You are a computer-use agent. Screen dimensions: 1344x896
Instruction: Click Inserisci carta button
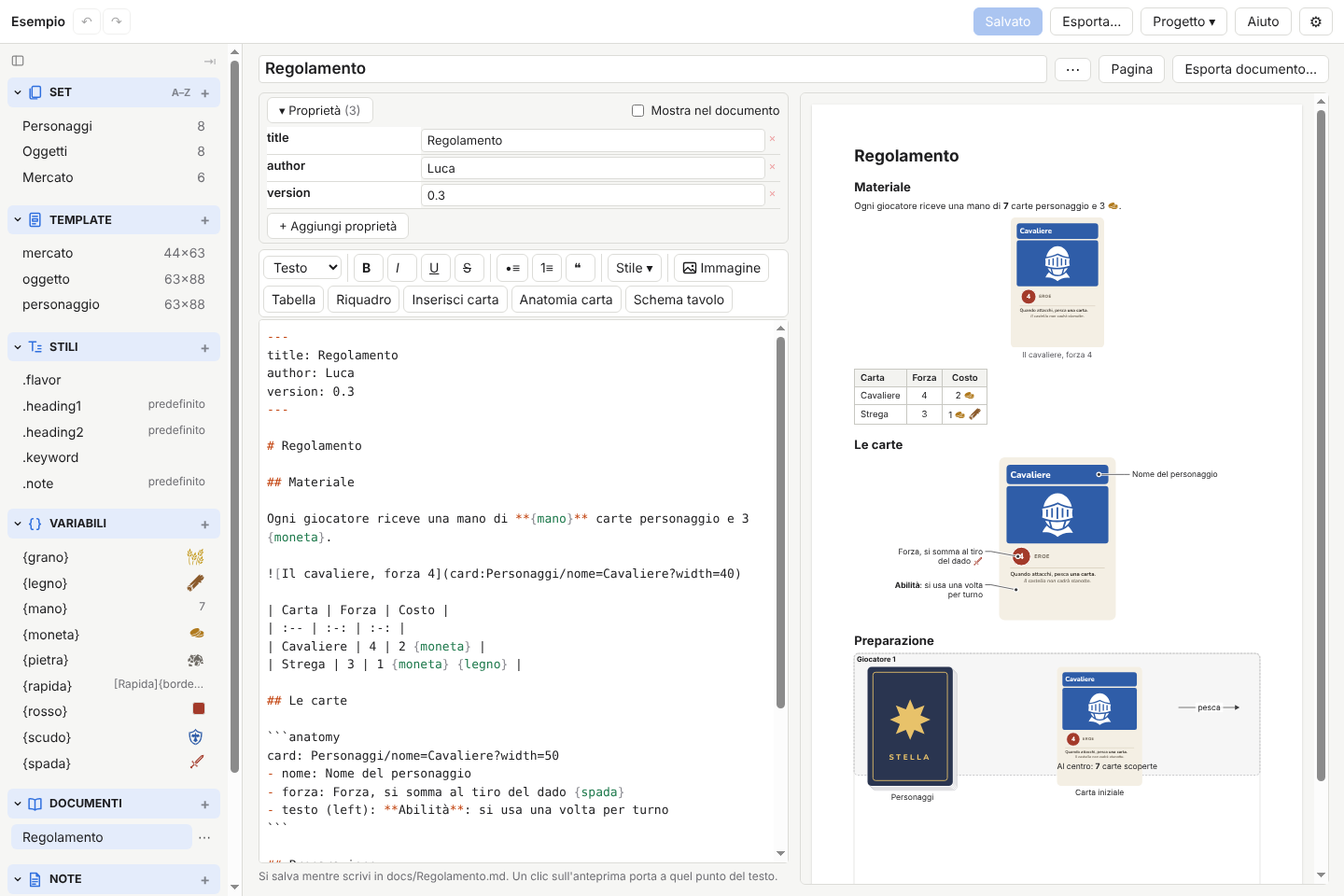[455, 300]
